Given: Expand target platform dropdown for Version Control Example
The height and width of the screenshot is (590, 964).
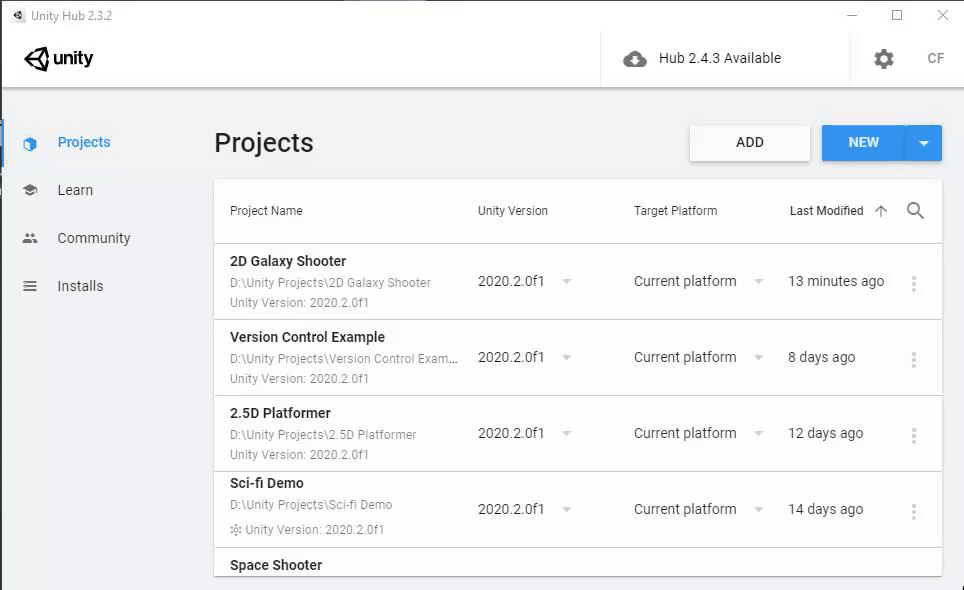Looking at the screenshot, I should click(x=759, y=358).
